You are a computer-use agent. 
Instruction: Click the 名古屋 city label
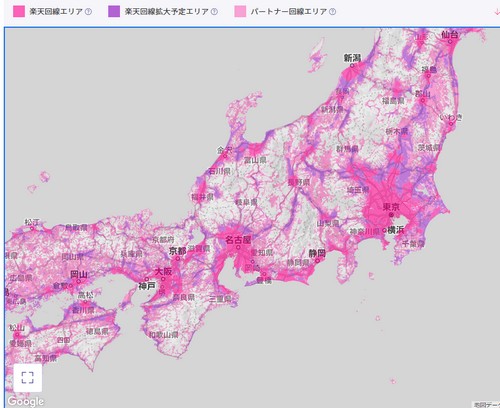tap(238, 240)
